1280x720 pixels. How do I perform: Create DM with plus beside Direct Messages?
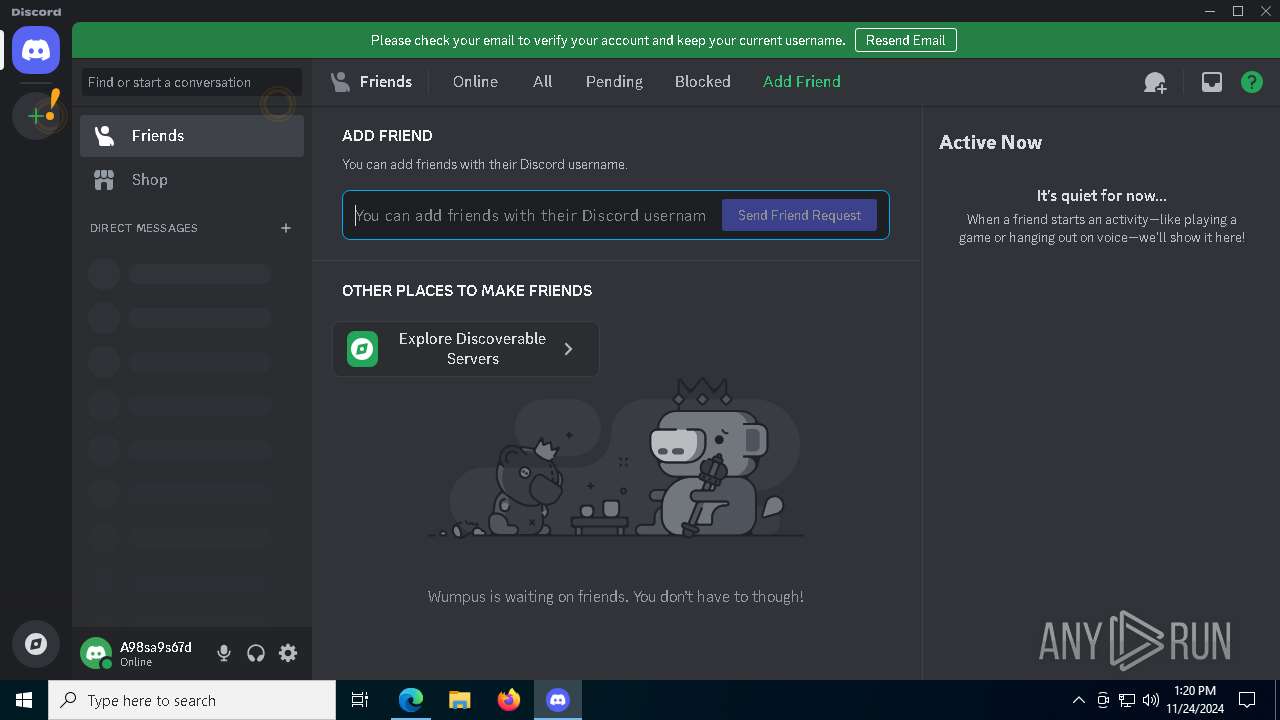coord(286,228)
